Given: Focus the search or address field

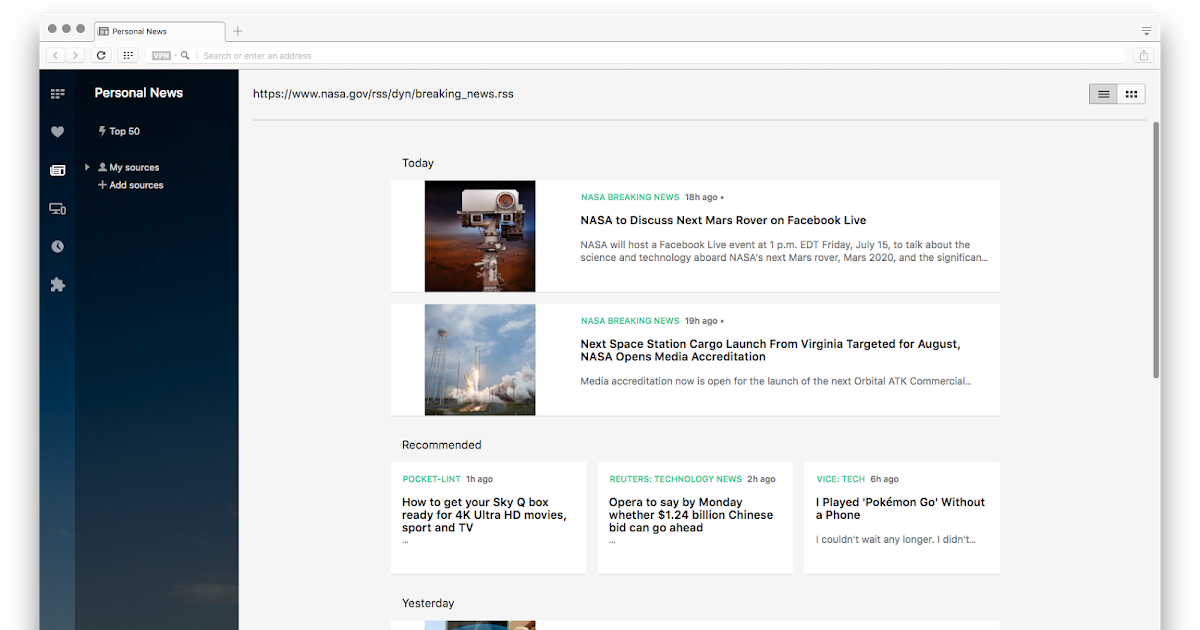Looking at the screenshot, I should pos(660,56).
